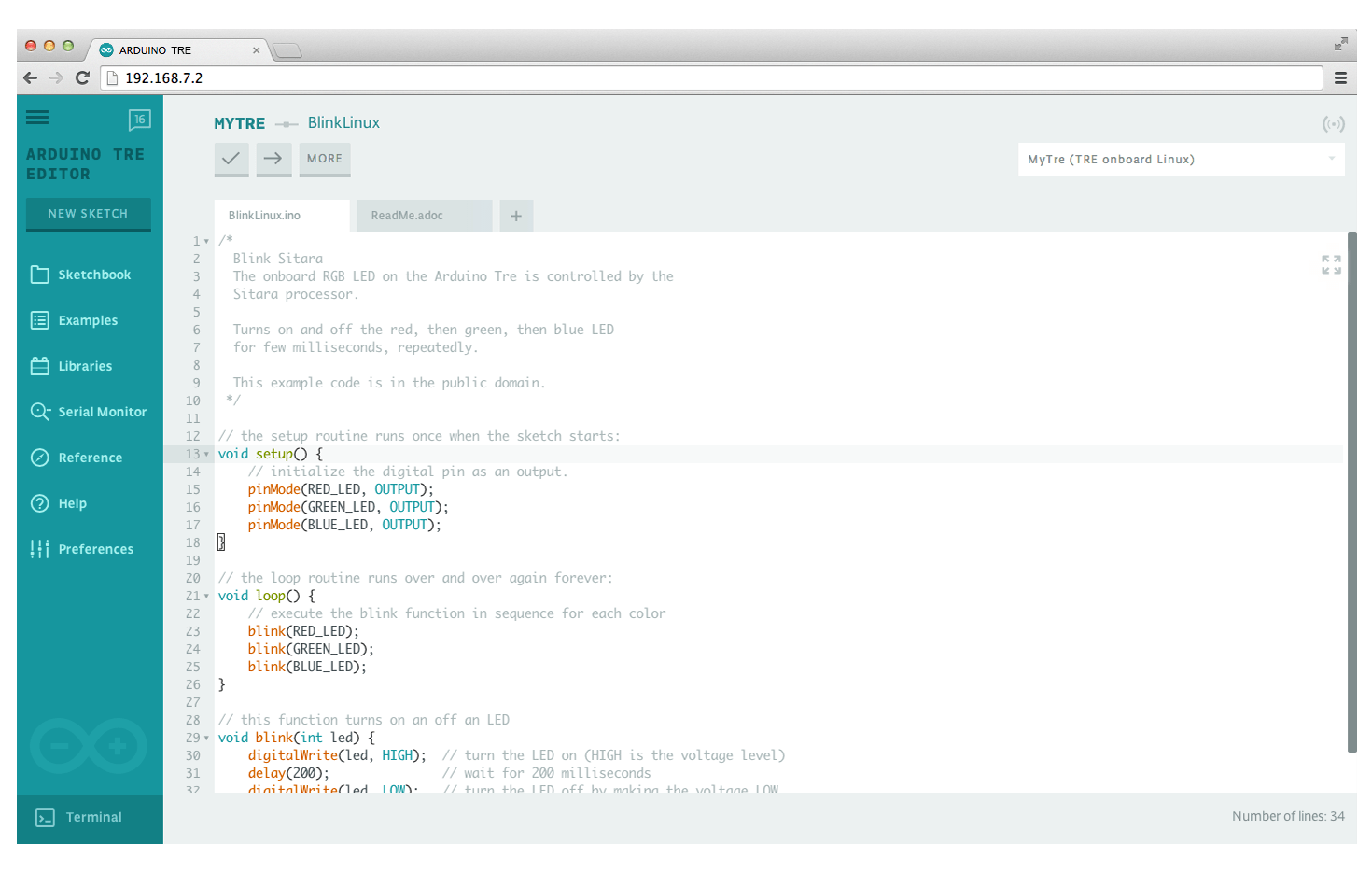Screen dimensions: 1372x873
Task: Open Preferences settings
Action: [95, 548]
